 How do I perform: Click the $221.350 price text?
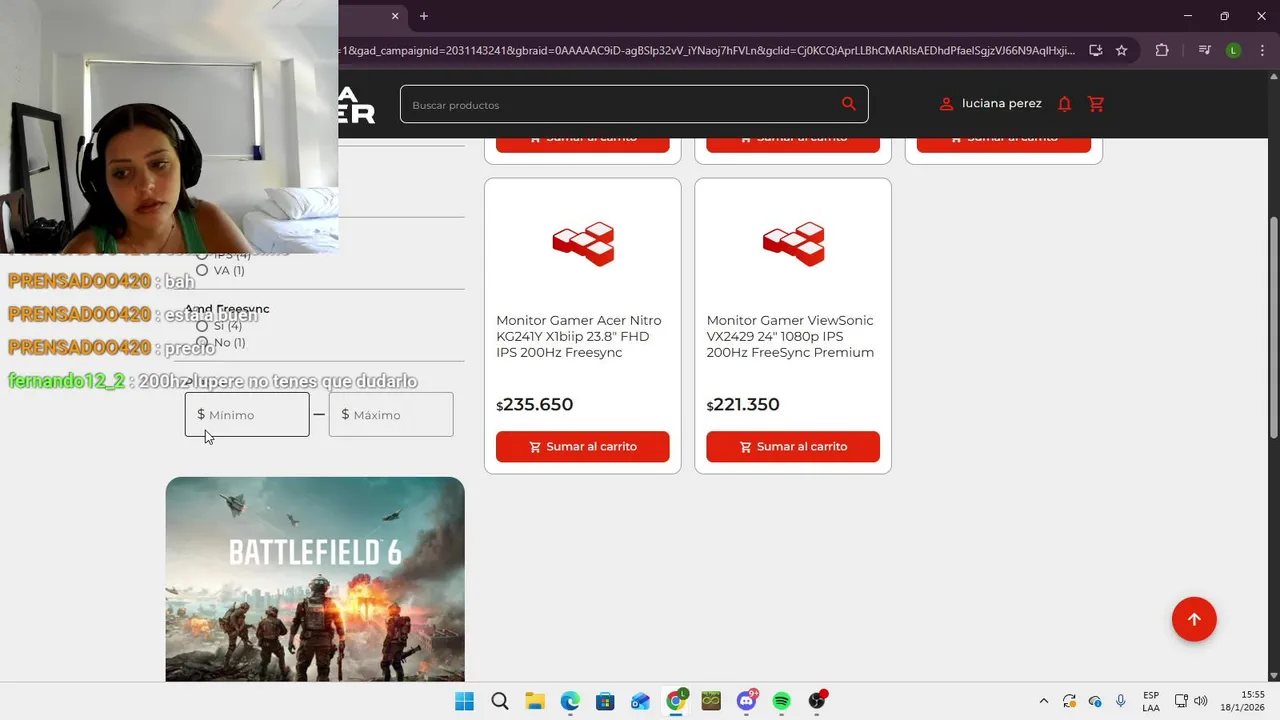pos(743,405)
